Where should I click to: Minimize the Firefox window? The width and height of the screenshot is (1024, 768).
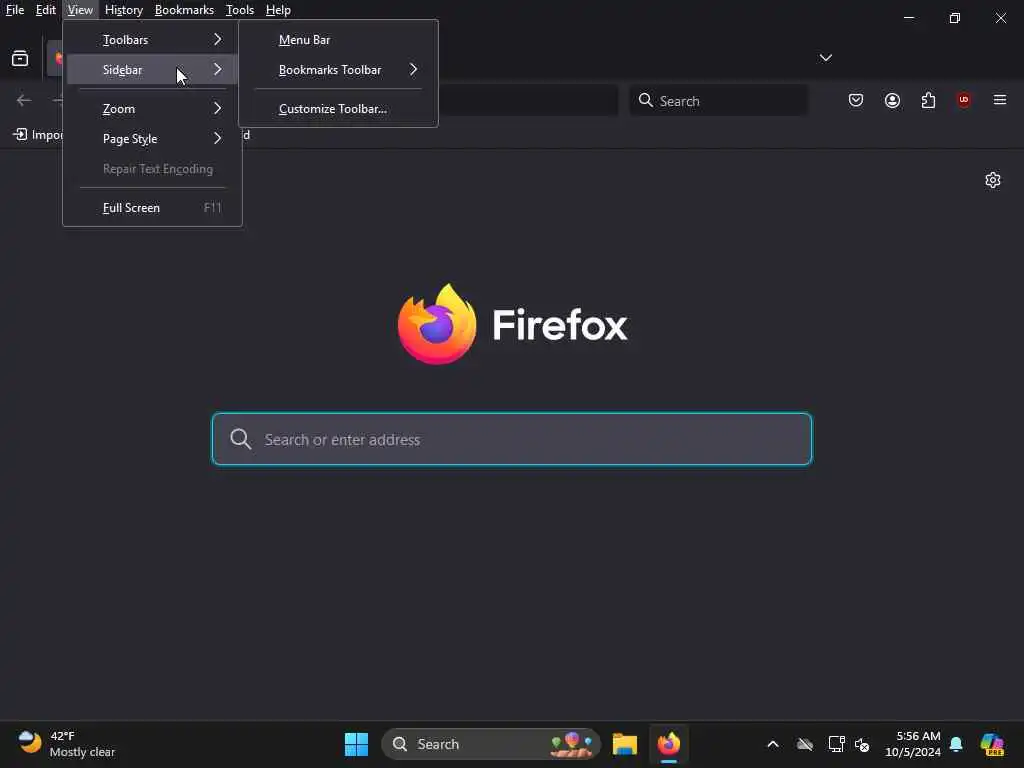[909, 18]
